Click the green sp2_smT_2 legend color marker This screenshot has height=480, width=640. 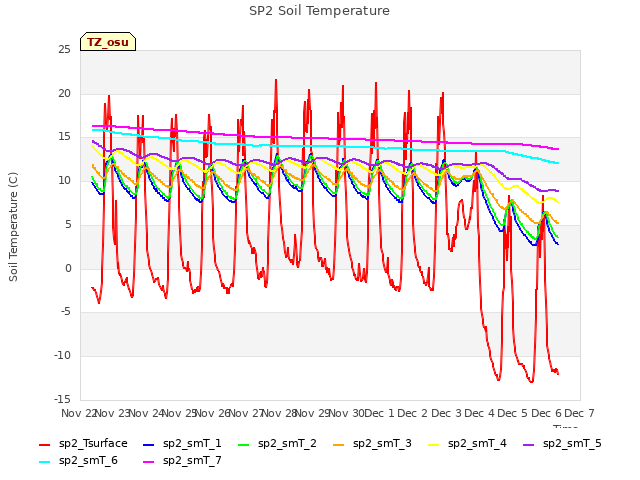[244, 444]
